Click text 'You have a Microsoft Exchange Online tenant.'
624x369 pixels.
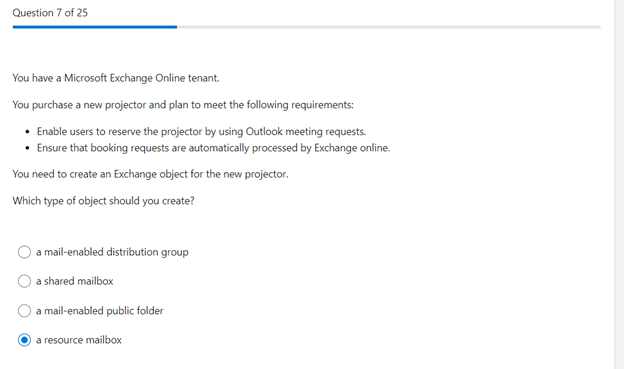pos(116,78)
